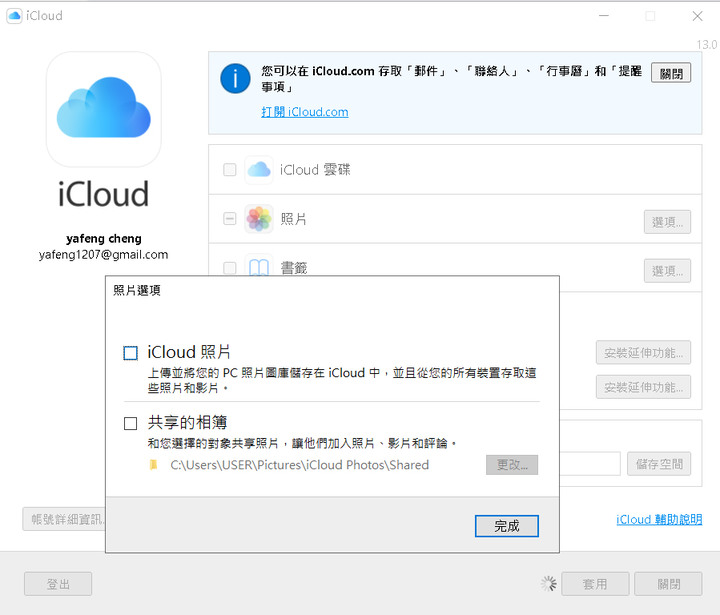Click the Bookmarks book icon

[259, 266]
